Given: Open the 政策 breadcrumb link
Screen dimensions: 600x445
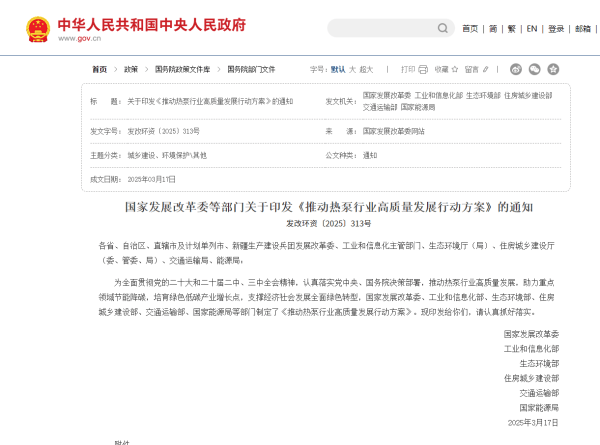Looking at the screenshot, I should point(131,70).
